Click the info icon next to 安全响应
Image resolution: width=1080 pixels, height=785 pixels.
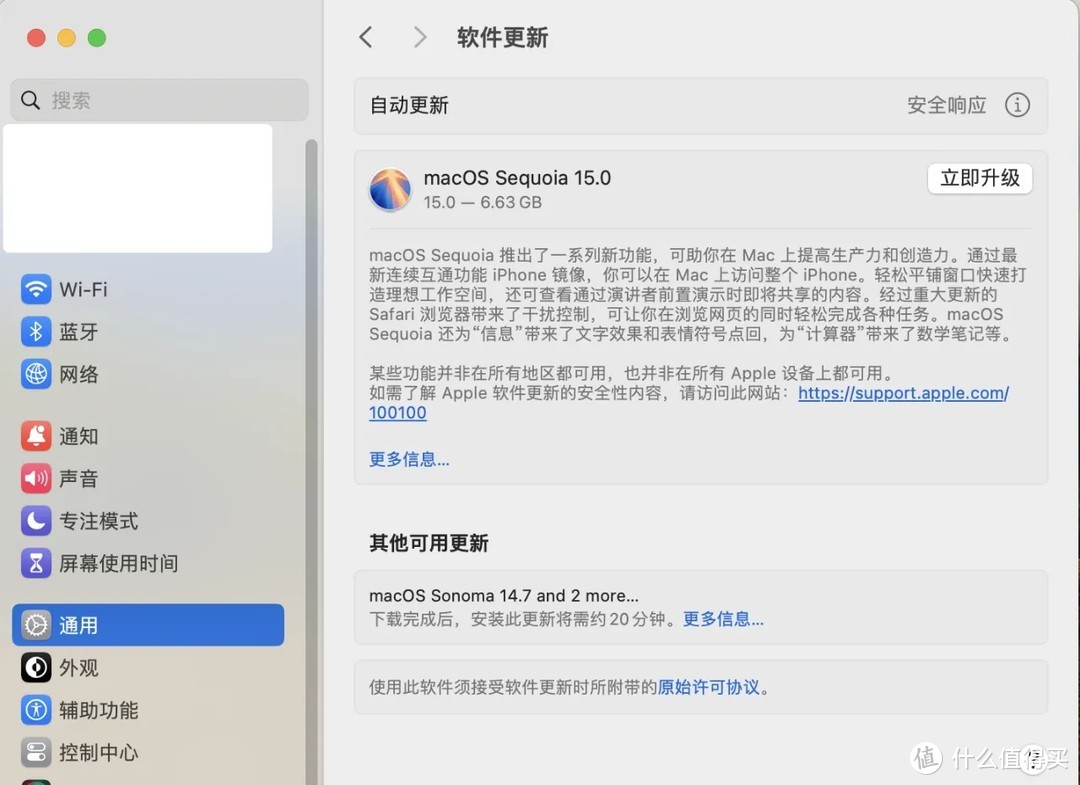click(1017, 105)
